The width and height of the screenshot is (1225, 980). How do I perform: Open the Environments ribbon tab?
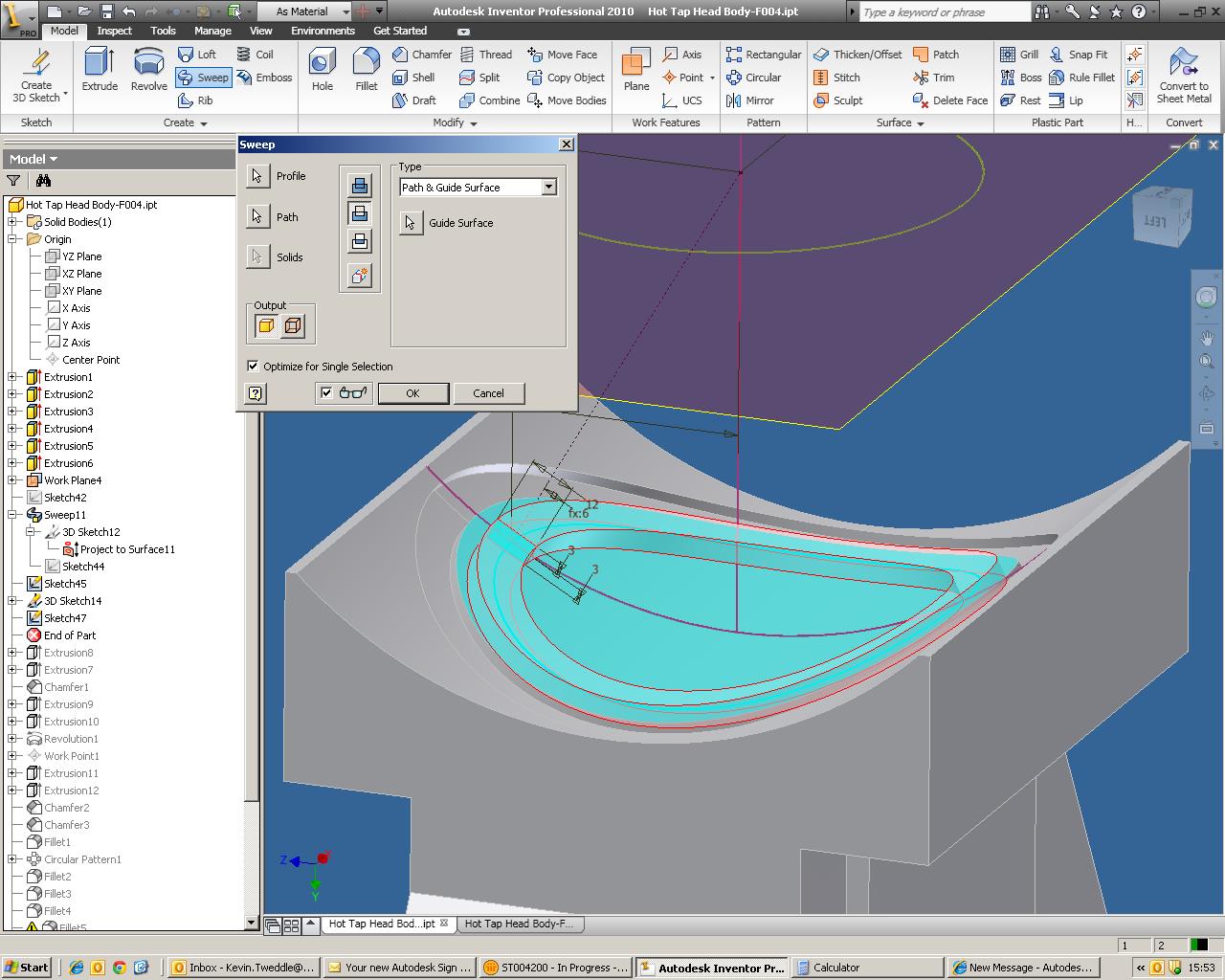click(x=323, y=31)
